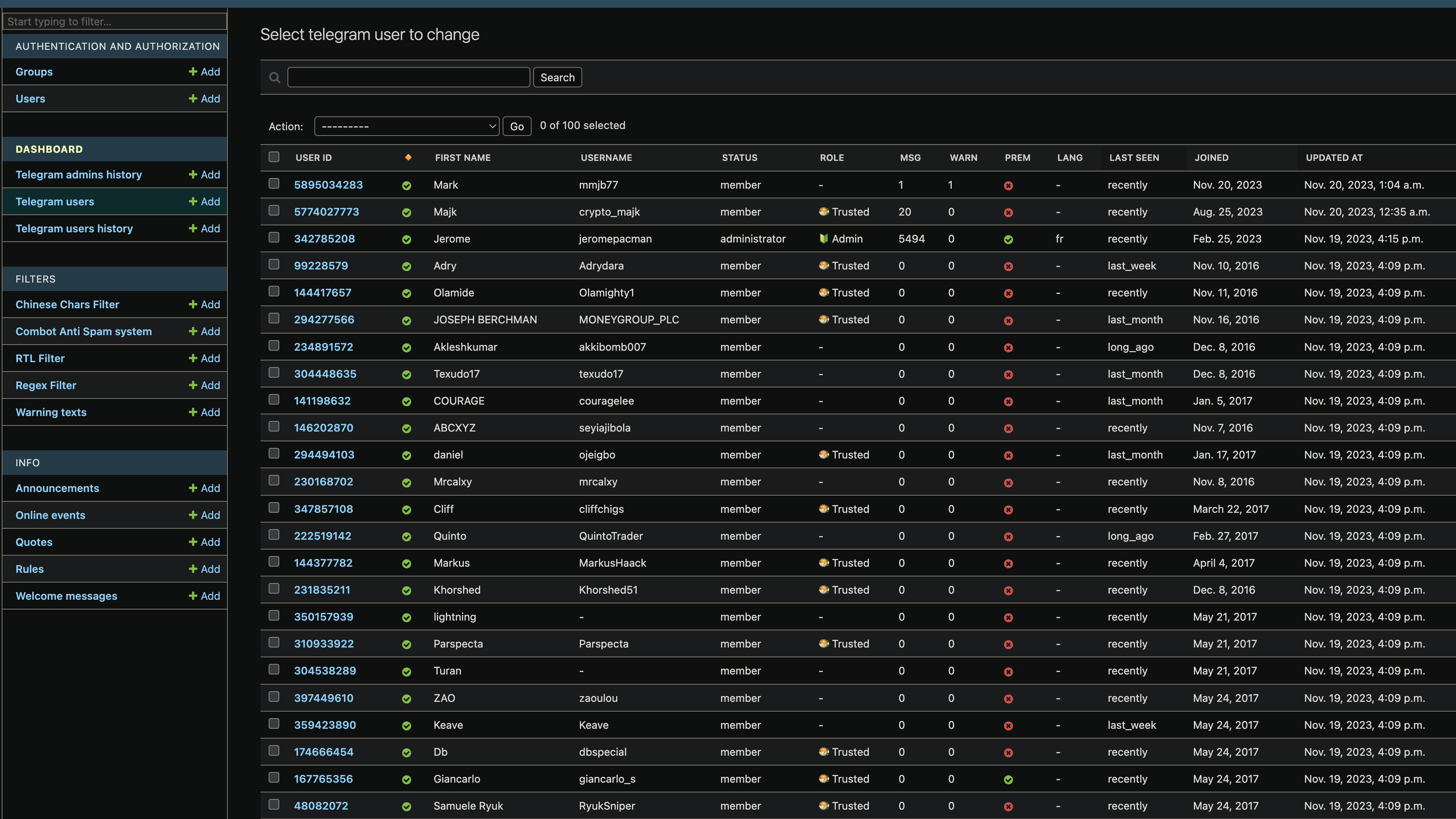The image size is (1456, 819).
Task: Open the Groups section
Action: 34,72
